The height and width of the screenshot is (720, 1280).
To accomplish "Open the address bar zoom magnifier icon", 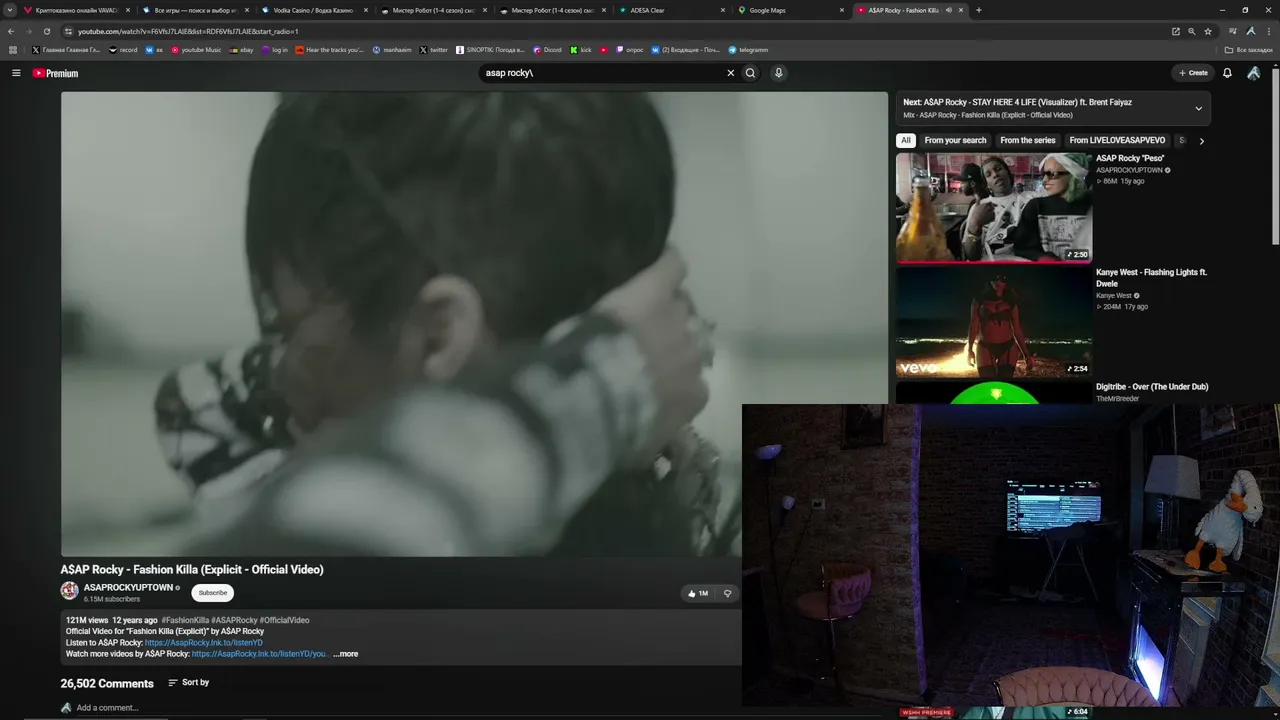I will tap(1191, 31).
